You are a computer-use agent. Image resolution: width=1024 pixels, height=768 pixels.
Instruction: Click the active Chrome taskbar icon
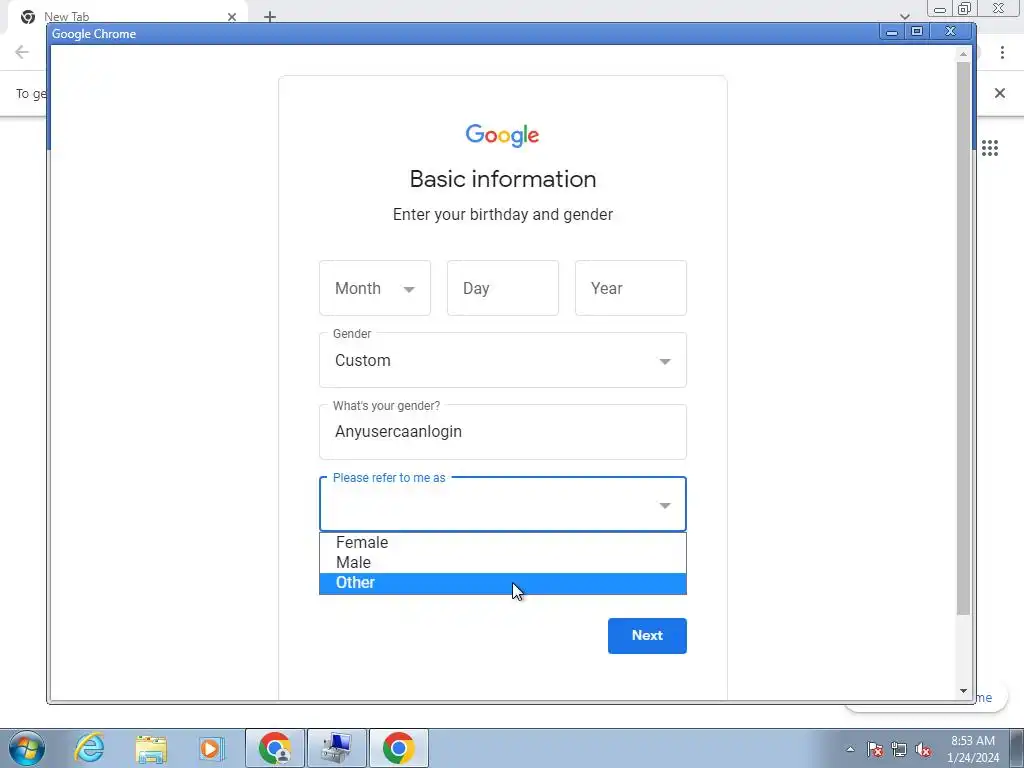click(399, 748)
